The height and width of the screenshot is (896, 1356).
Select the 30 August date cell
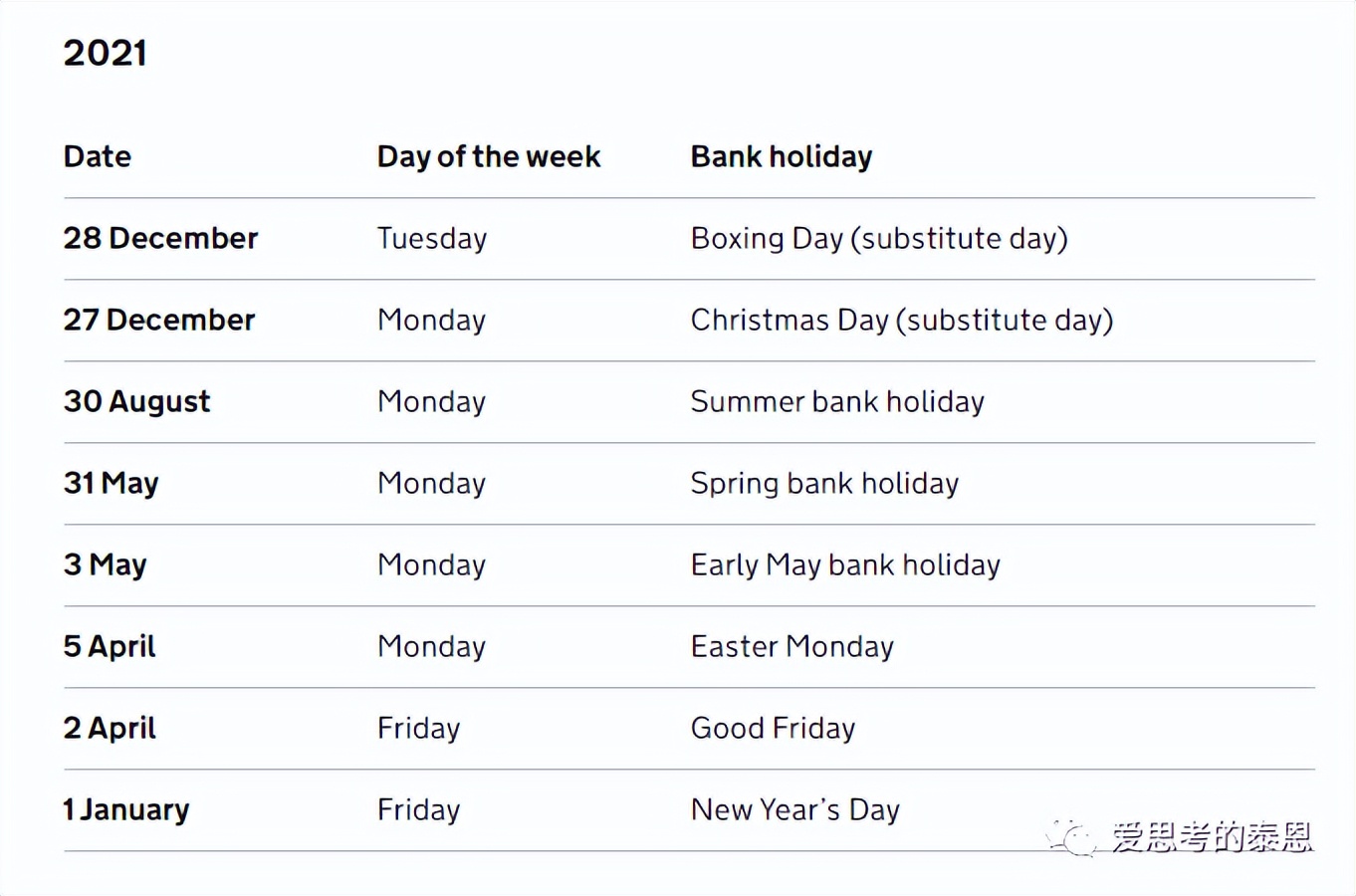pyautogui.click(x=137, y=401)
